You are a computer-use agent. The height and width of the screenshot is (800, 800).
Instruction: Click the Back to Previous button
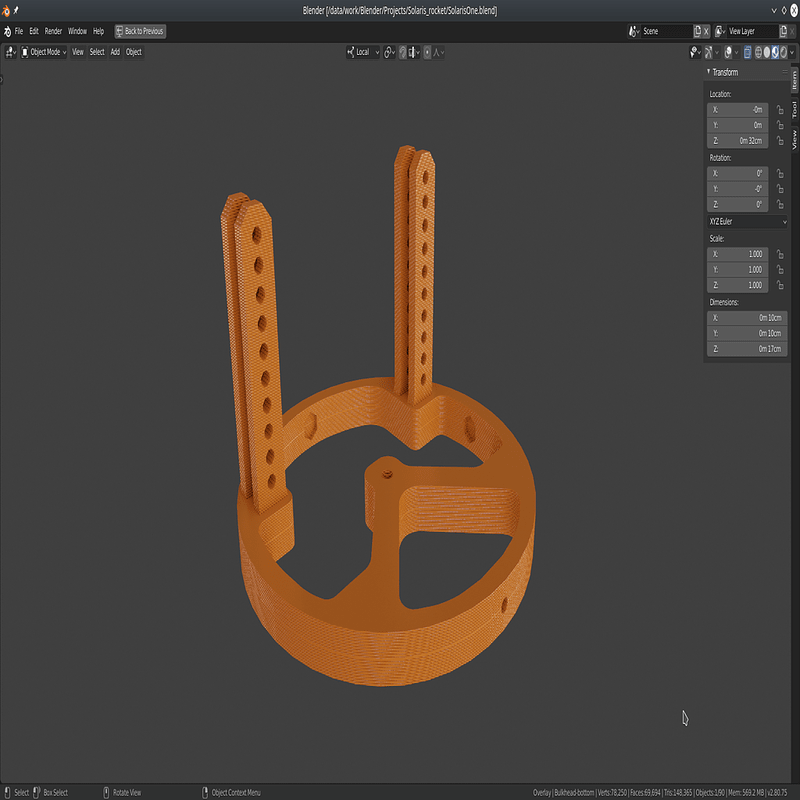[140, 32]
